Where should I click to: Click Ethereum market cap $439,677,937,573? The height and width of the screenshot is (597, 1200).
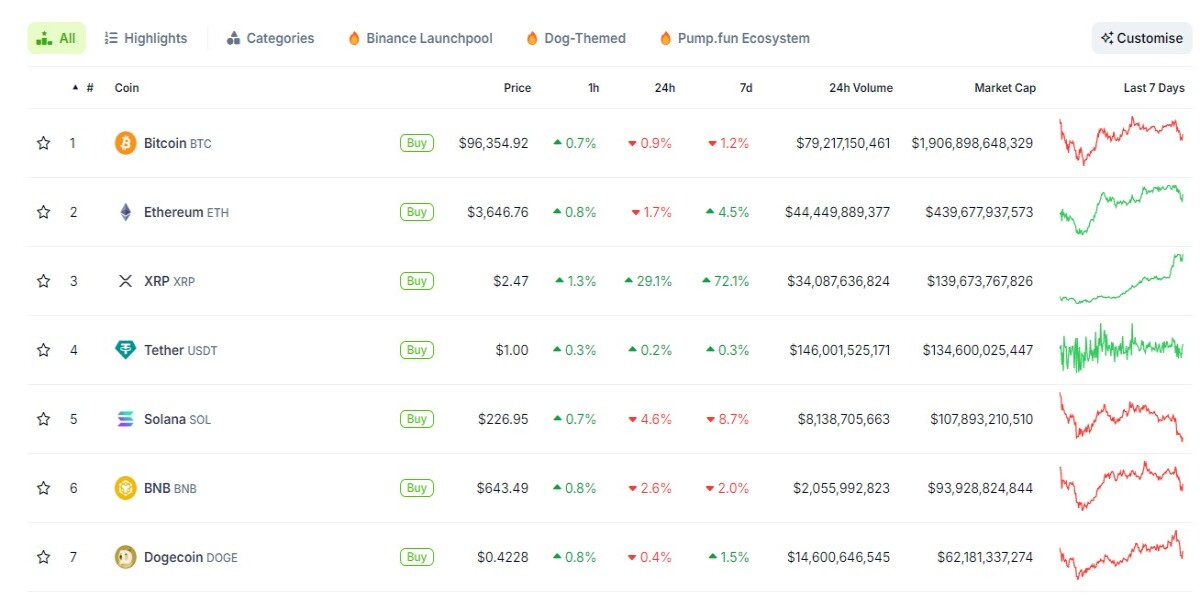(980, 212)
